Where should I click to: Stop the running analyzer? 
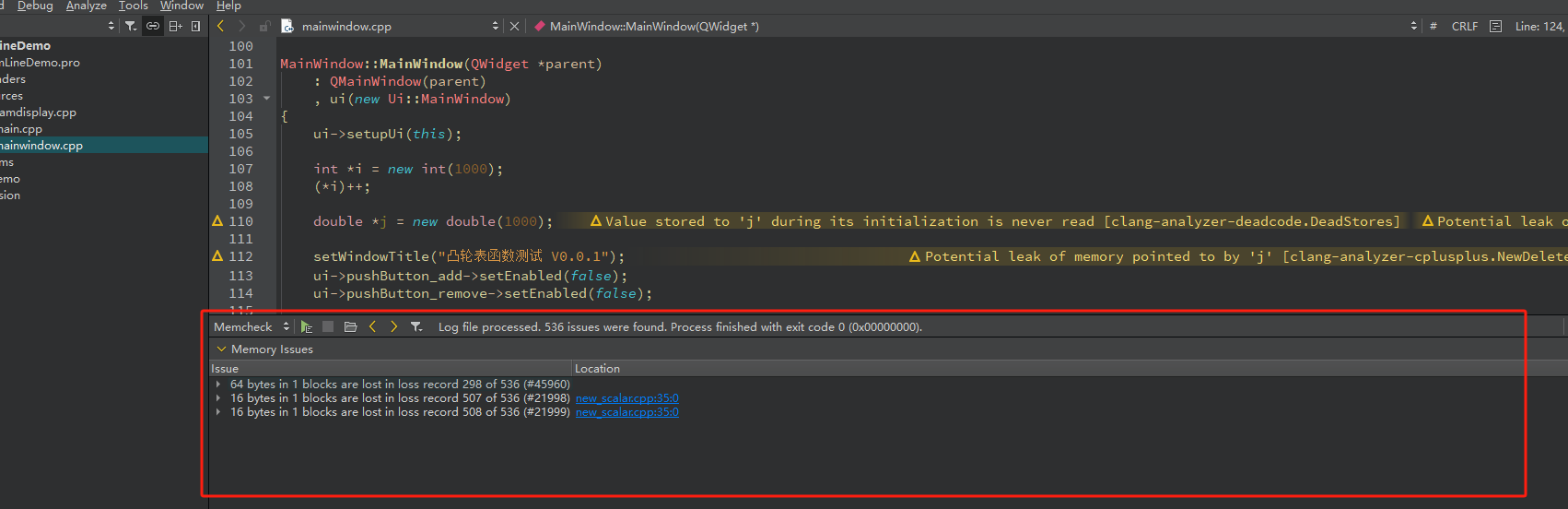pos(328,327)
